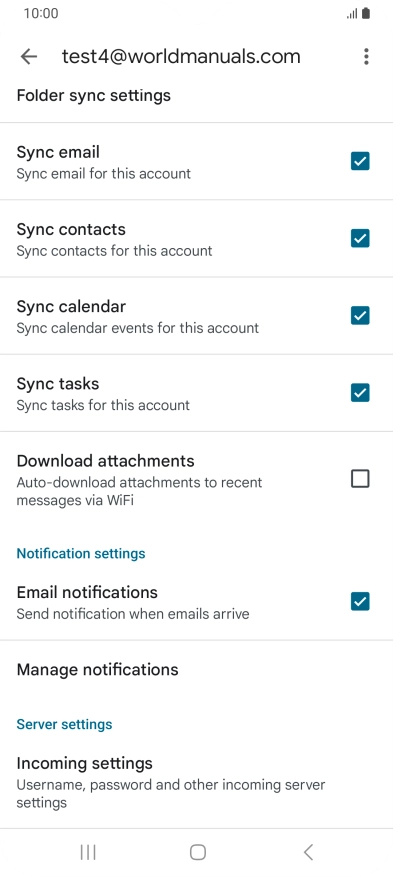Open the three-dot overflow menu
This screenshot has height=877, width=393.
pyautogui.click(x=366, y=56)
